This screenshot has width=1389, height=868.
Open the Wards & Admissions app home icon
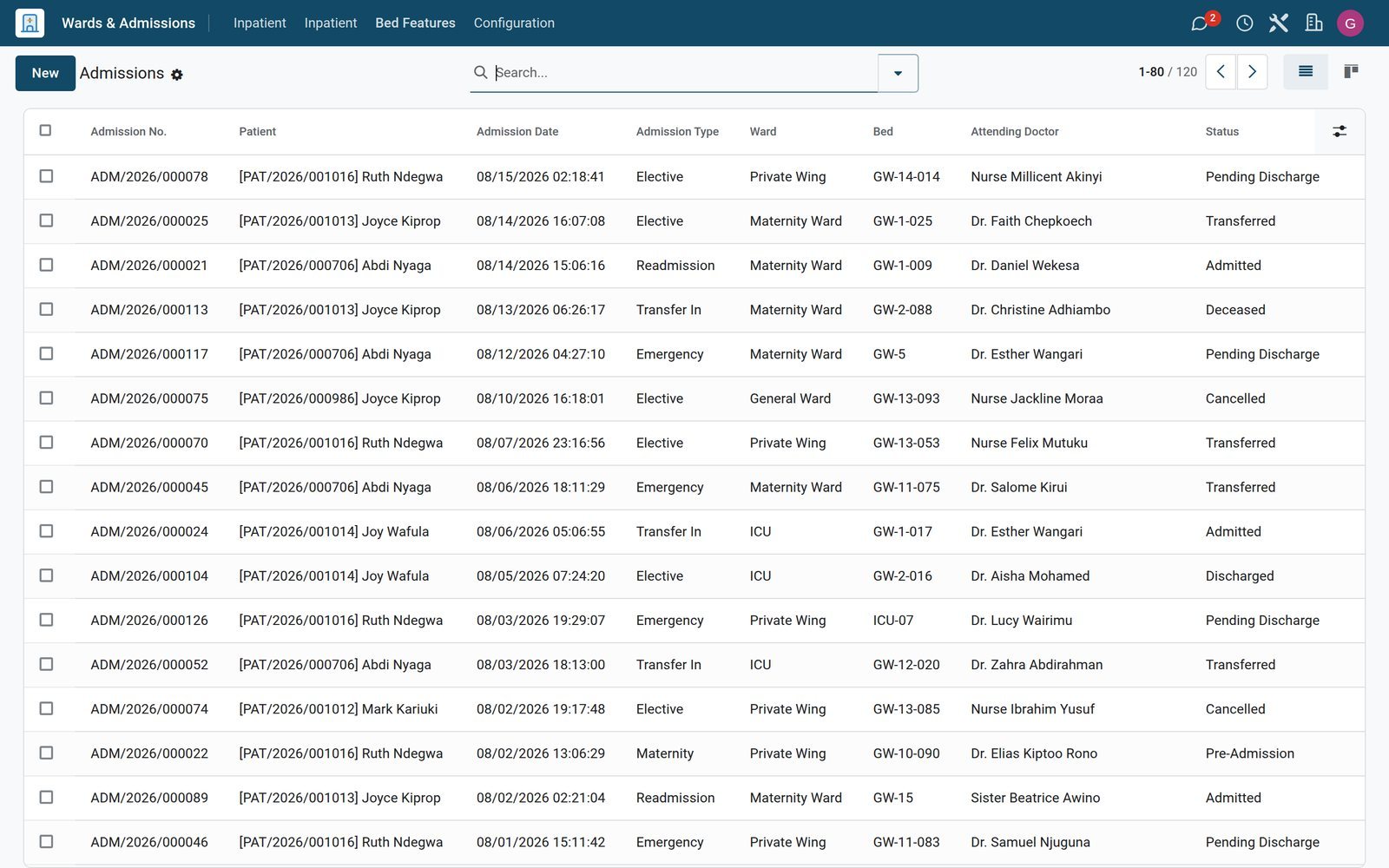(30, 23)
